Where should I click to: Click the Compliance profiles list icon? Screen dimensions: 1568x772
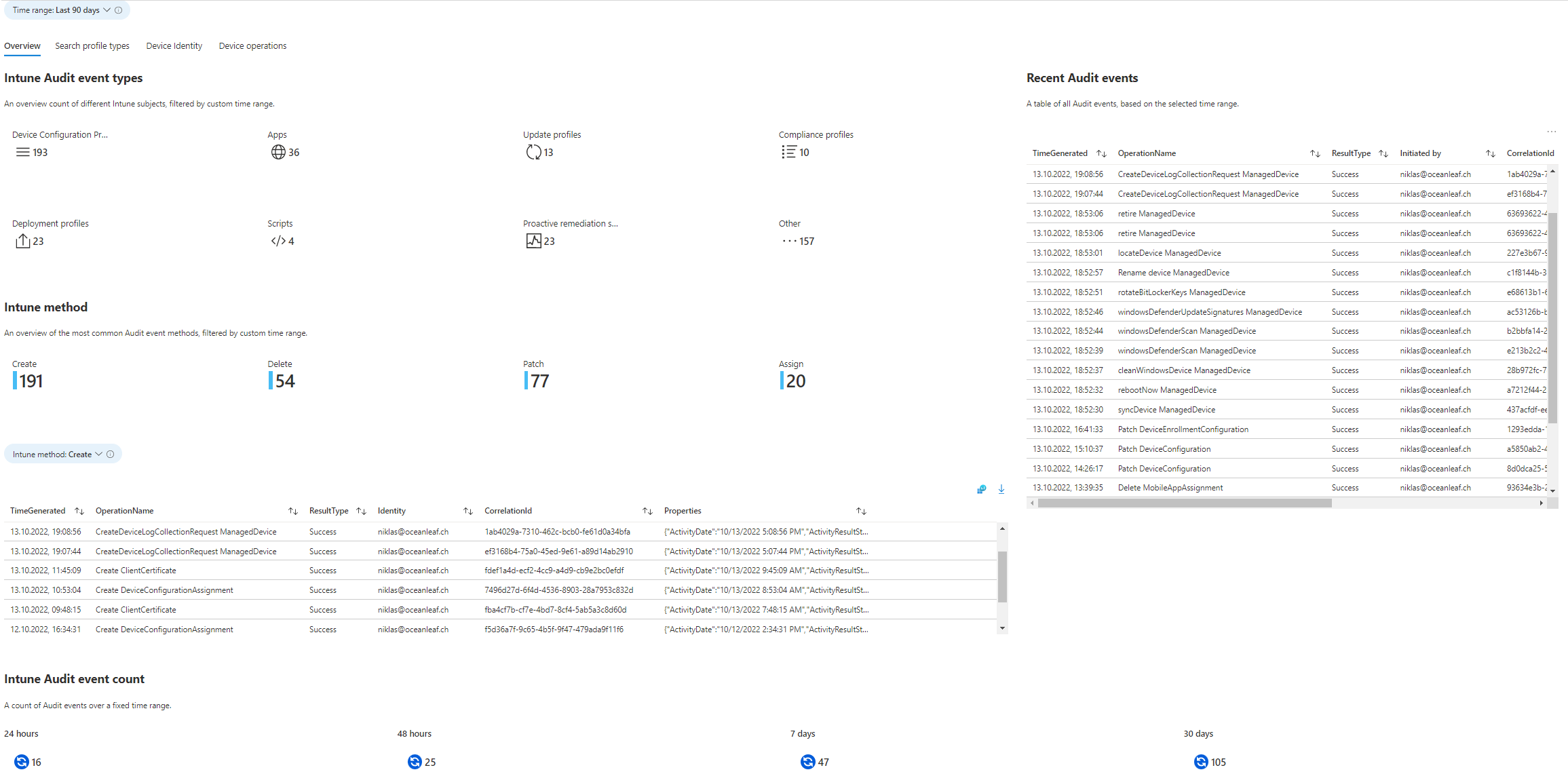tap(788, 152)
